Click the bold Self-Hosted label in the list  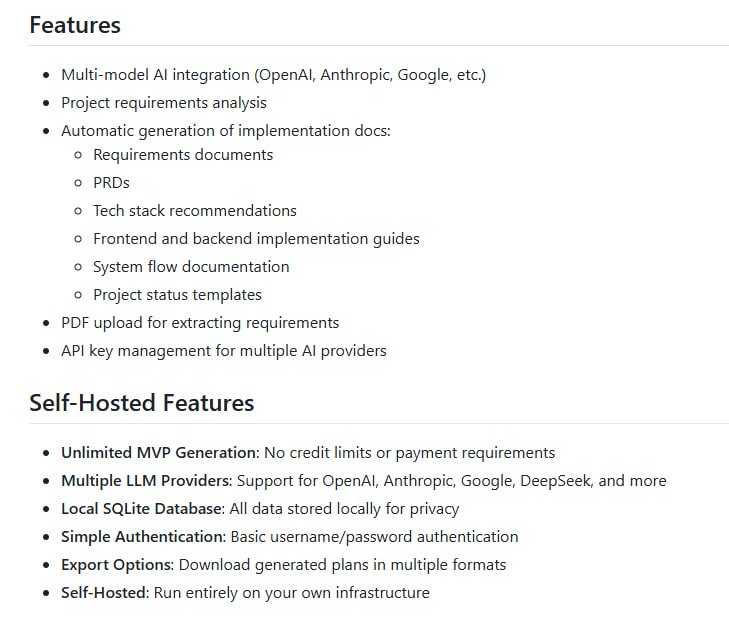(104, 593)
